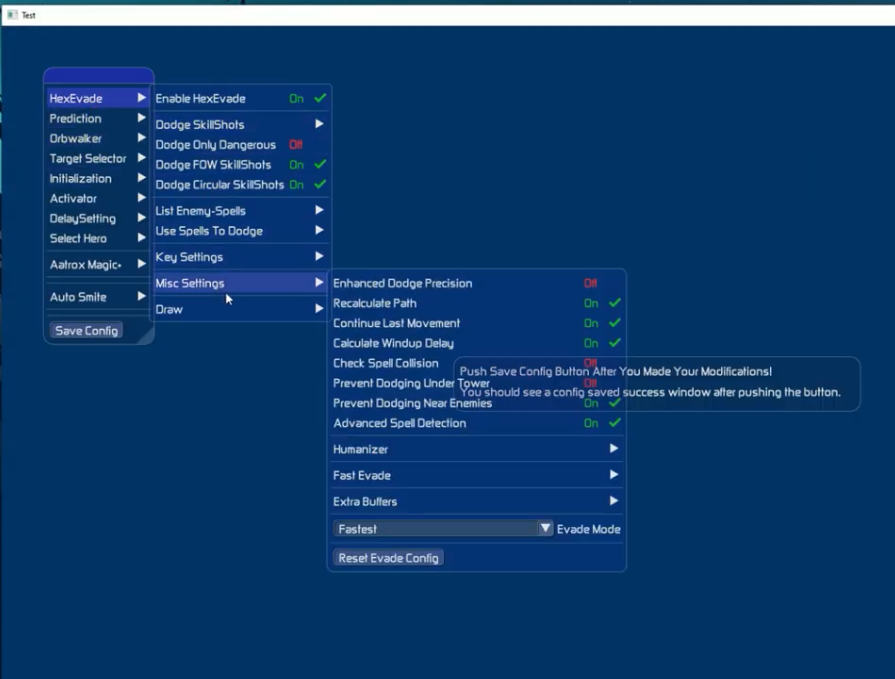895x679 pixels.
Task: Open the Prediction submenu
Action: click(x=76, y=118)
